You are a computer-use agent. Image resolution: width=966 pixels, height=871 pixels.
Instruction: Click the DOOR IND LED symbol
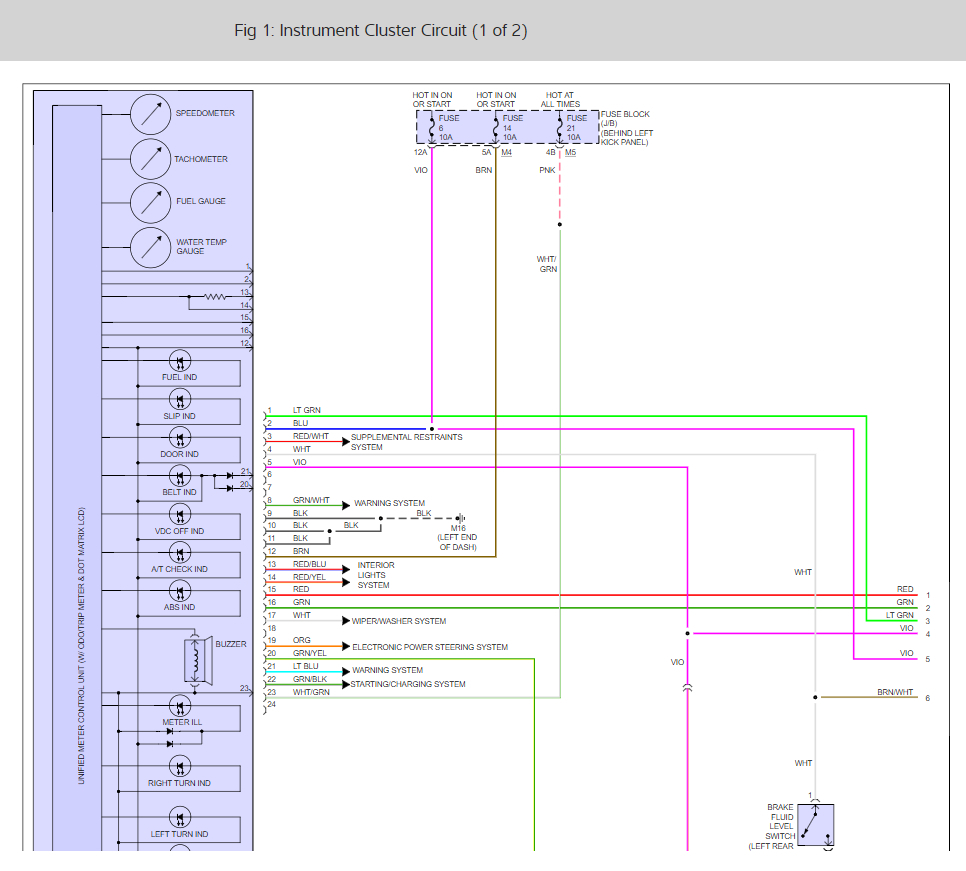point(180,438)
